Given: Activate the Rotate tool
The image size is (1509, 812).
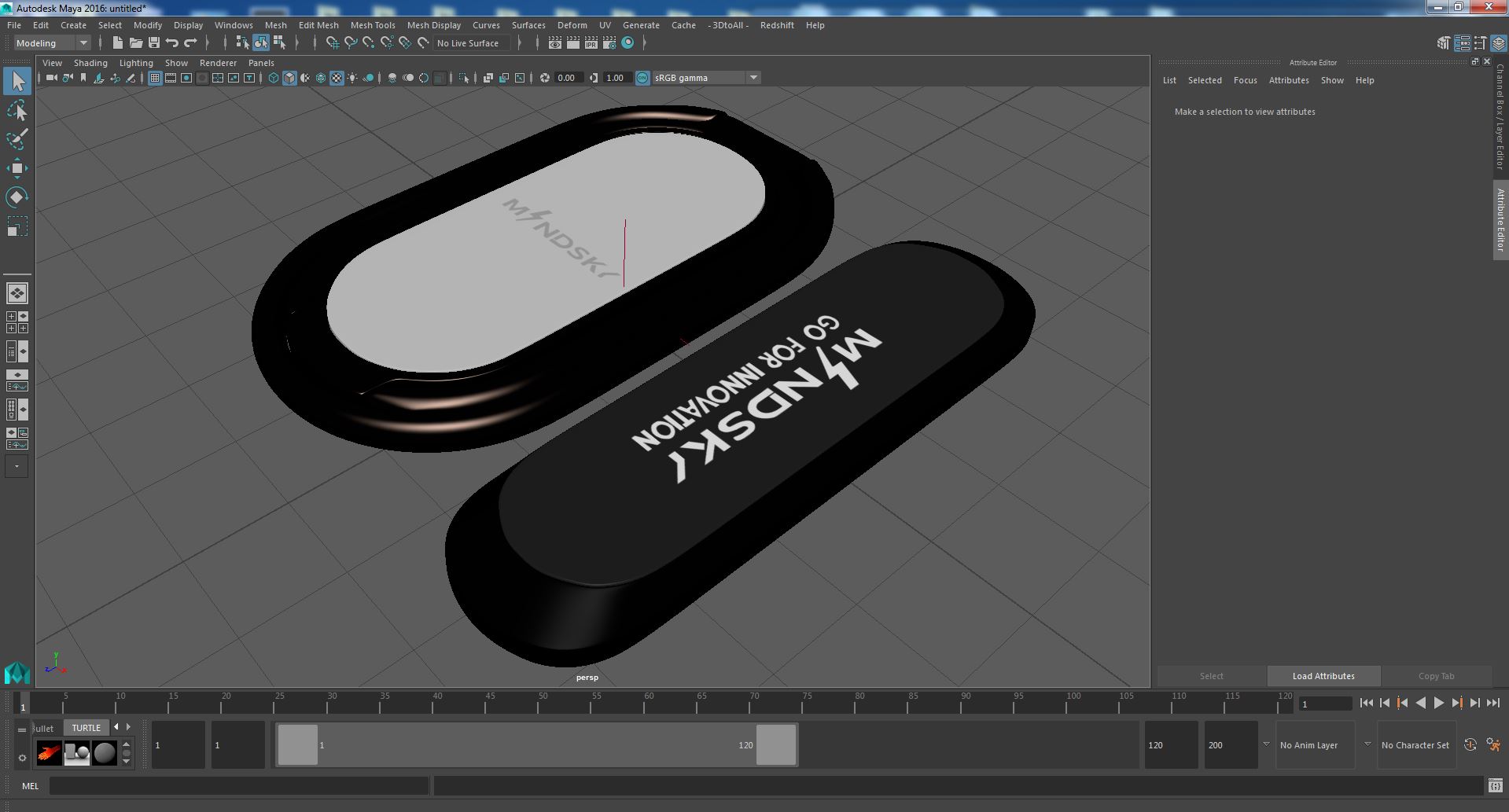Looking at the screenshot, I should coord(17,197).
